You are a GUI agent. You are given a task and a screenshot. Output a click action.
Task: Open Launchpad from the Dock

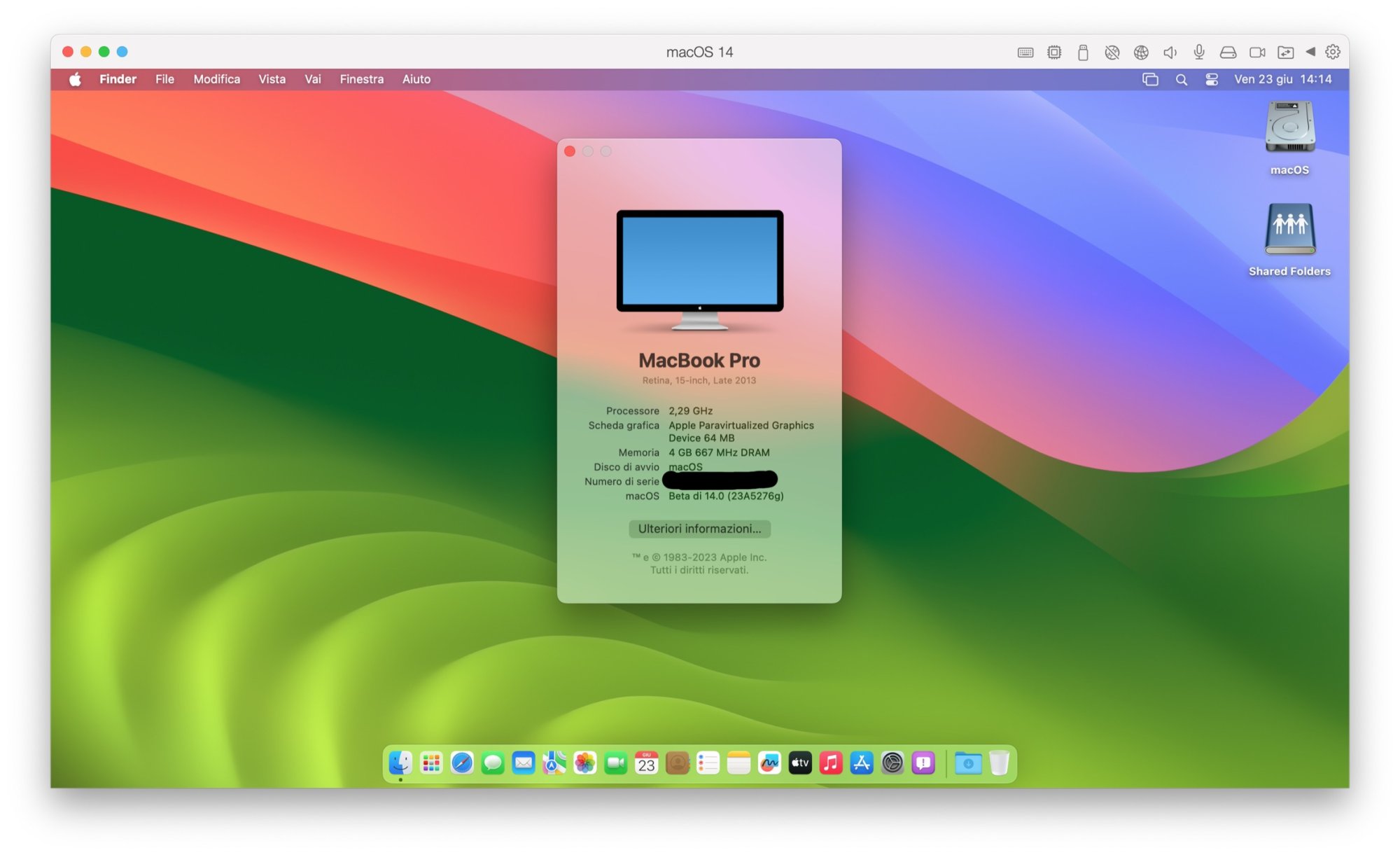click(431, 763)
